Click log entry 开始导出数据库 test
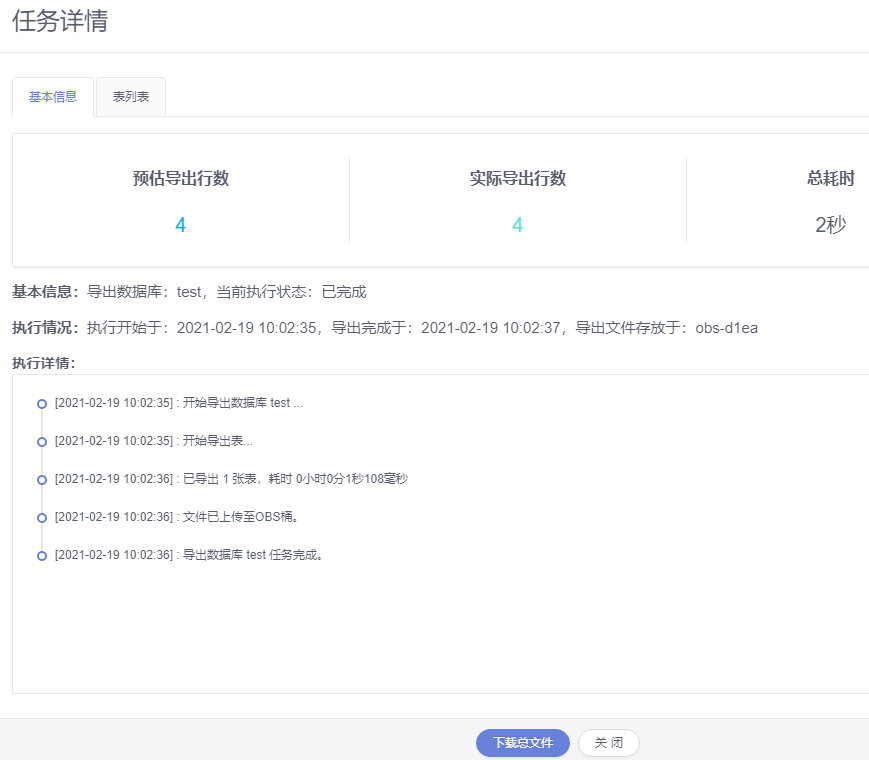This screenshot has height=760, width=869. tap(178, 403)
